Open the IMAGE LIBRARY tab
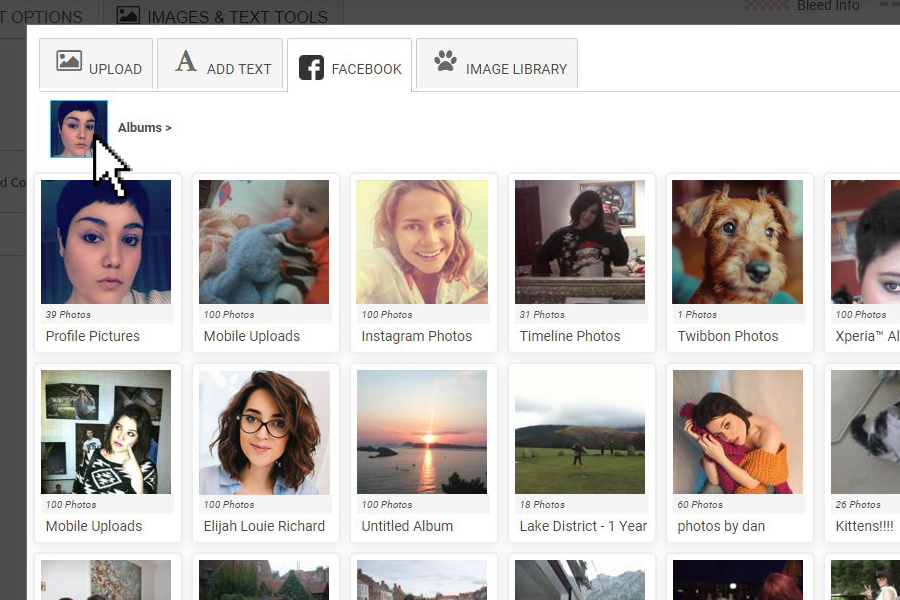 [x=496, y=64]
